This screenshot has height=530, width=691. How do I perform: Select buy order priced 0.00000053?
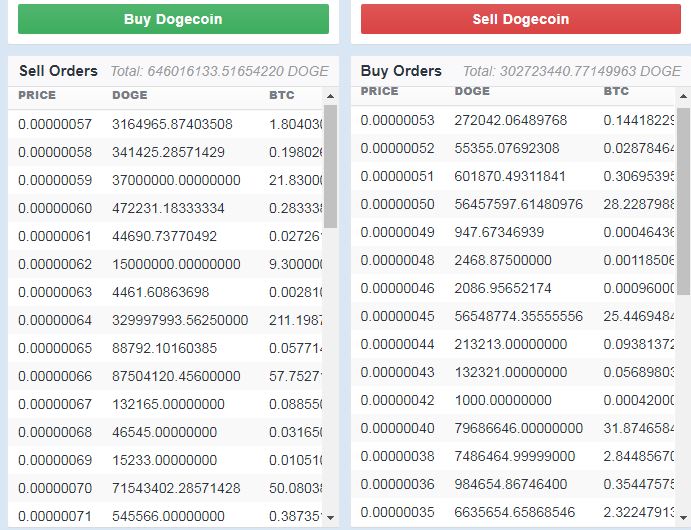point(513,120)
